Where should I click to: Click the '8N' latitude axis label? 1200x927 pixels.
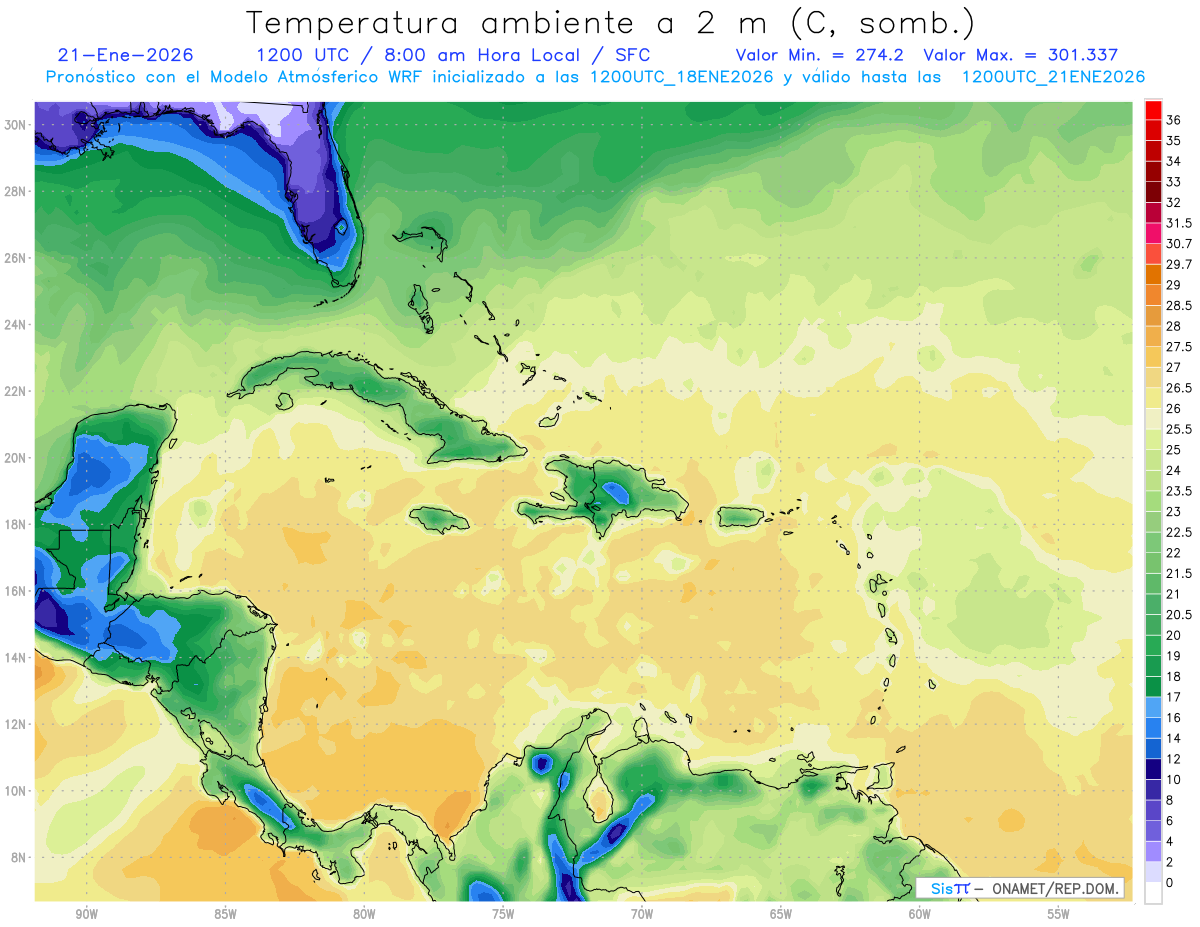point(20,858)
